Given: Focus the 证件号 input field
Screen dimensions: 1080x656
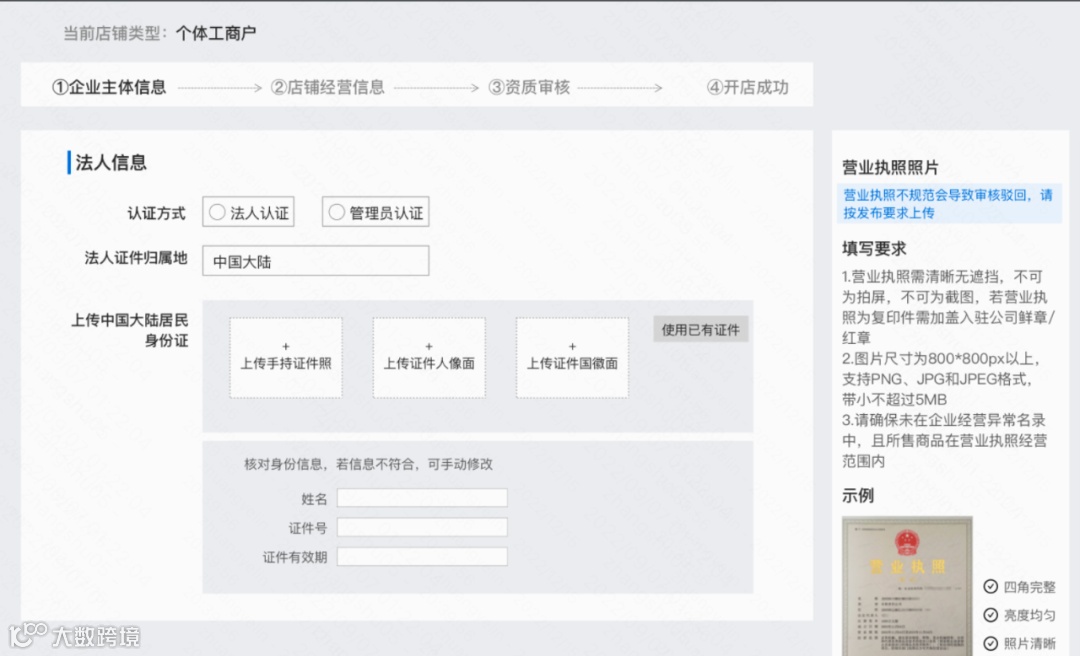Looking at the screenshot, I should tap(422, 527).
